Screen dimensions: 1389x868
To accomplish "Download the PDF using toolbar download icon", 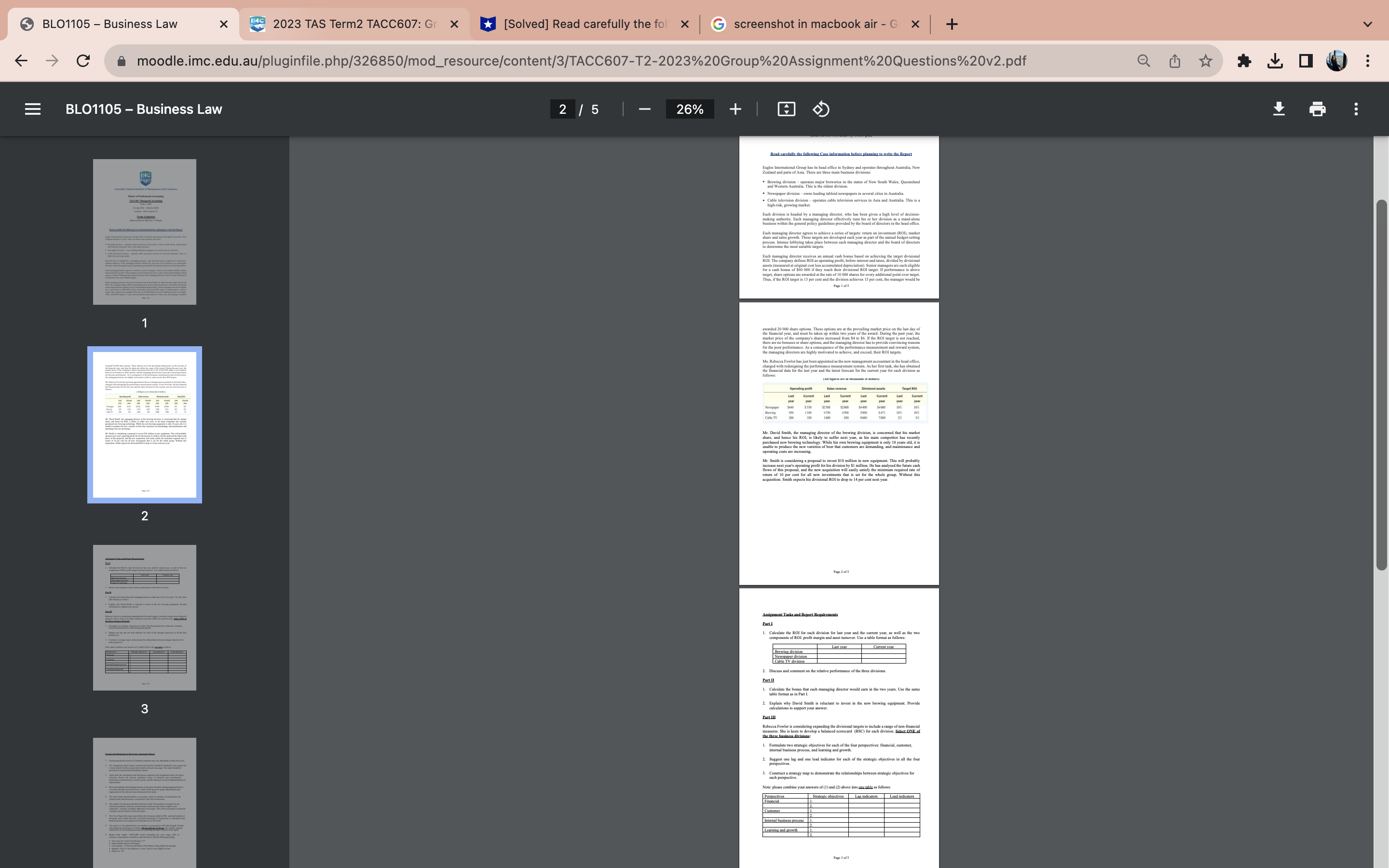I will [x=1279, y=108].
